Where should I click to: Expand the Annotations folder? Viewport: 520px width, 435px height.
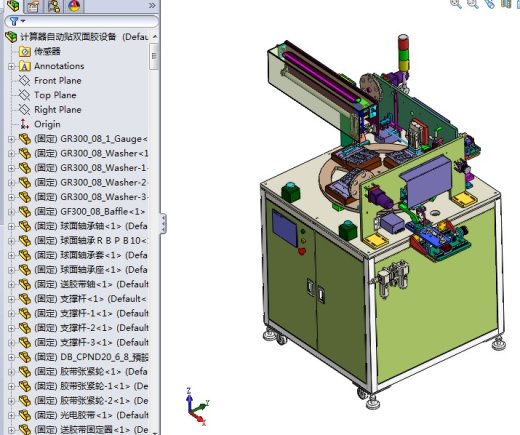11,66
